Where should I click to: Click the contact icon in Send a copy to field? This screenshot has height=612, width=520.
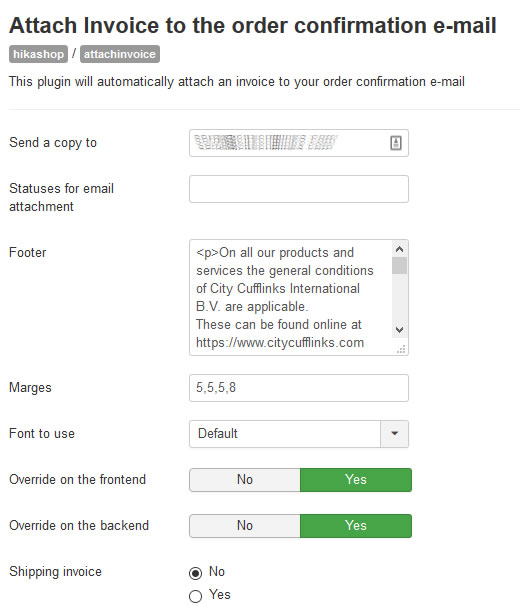pyautogui.click(x=396, y=143)
